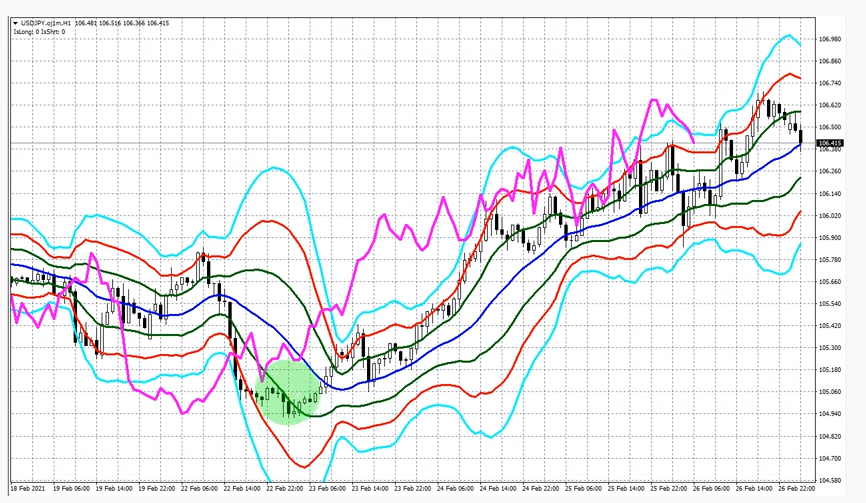Open the chart symbol dropdown arrow

point(16,21)
